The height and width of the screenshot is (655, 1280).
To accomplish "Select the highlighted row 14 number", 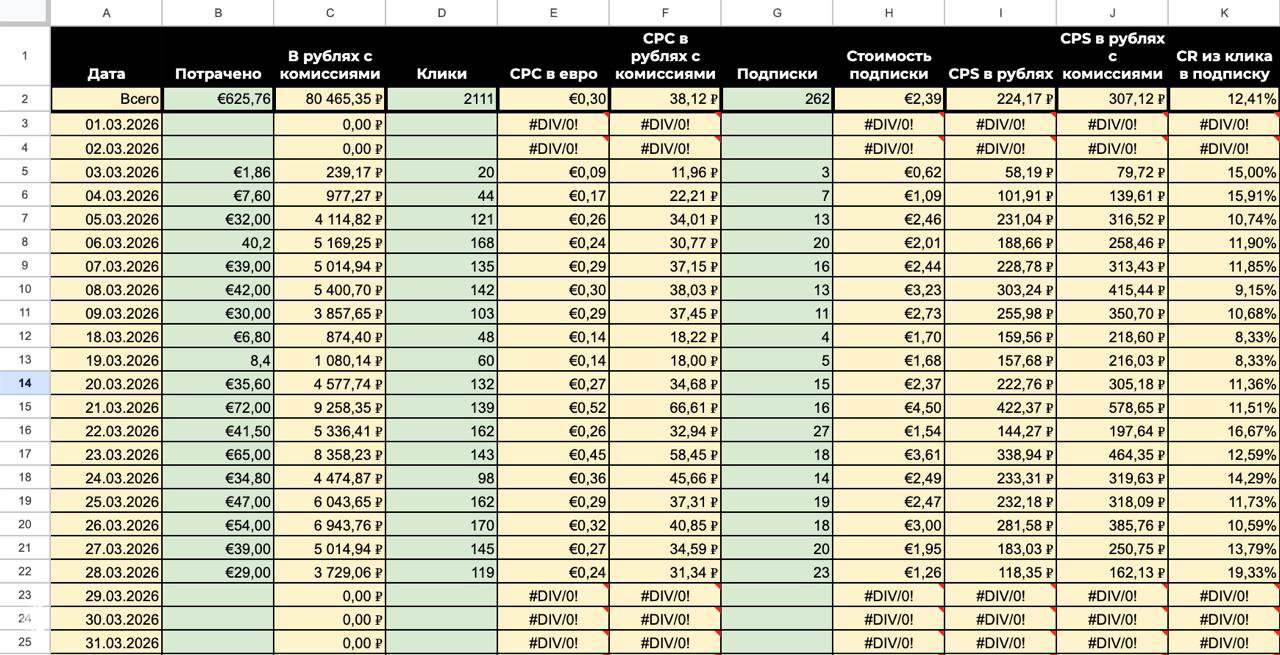I will click(x=25, y=385).
